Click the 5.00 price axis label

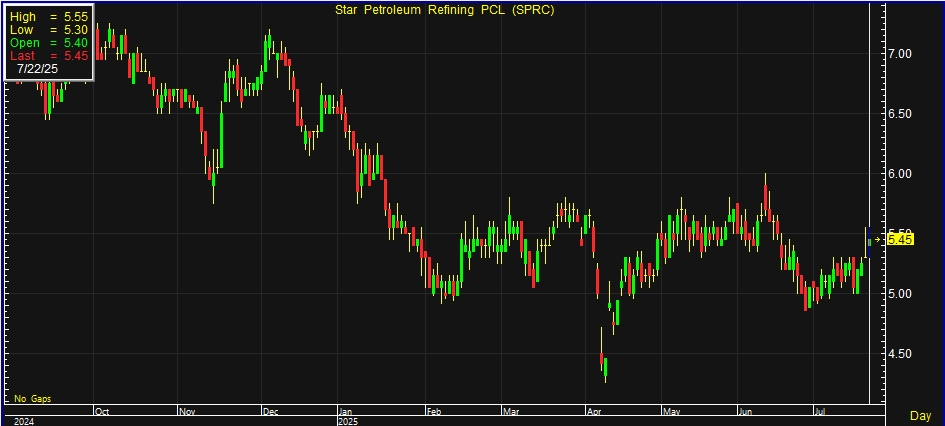point(900,294)
